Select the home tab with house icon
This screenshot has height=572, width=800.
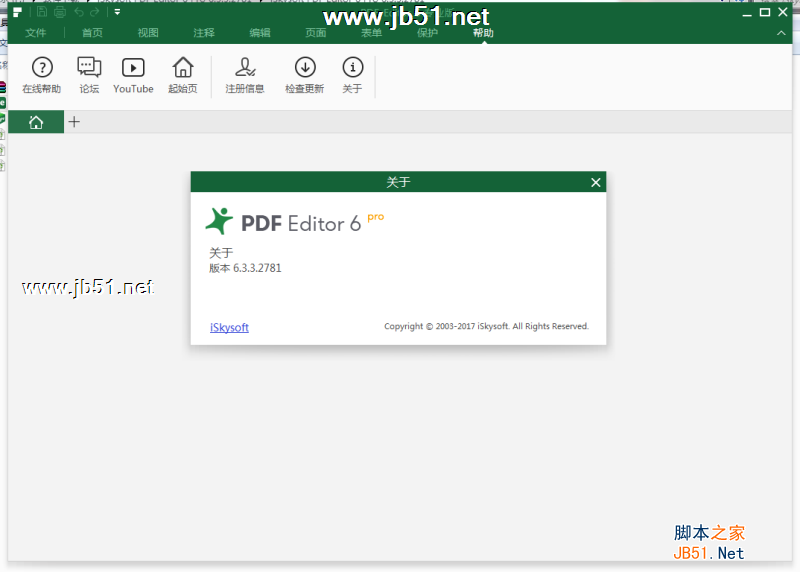(36, 122)
